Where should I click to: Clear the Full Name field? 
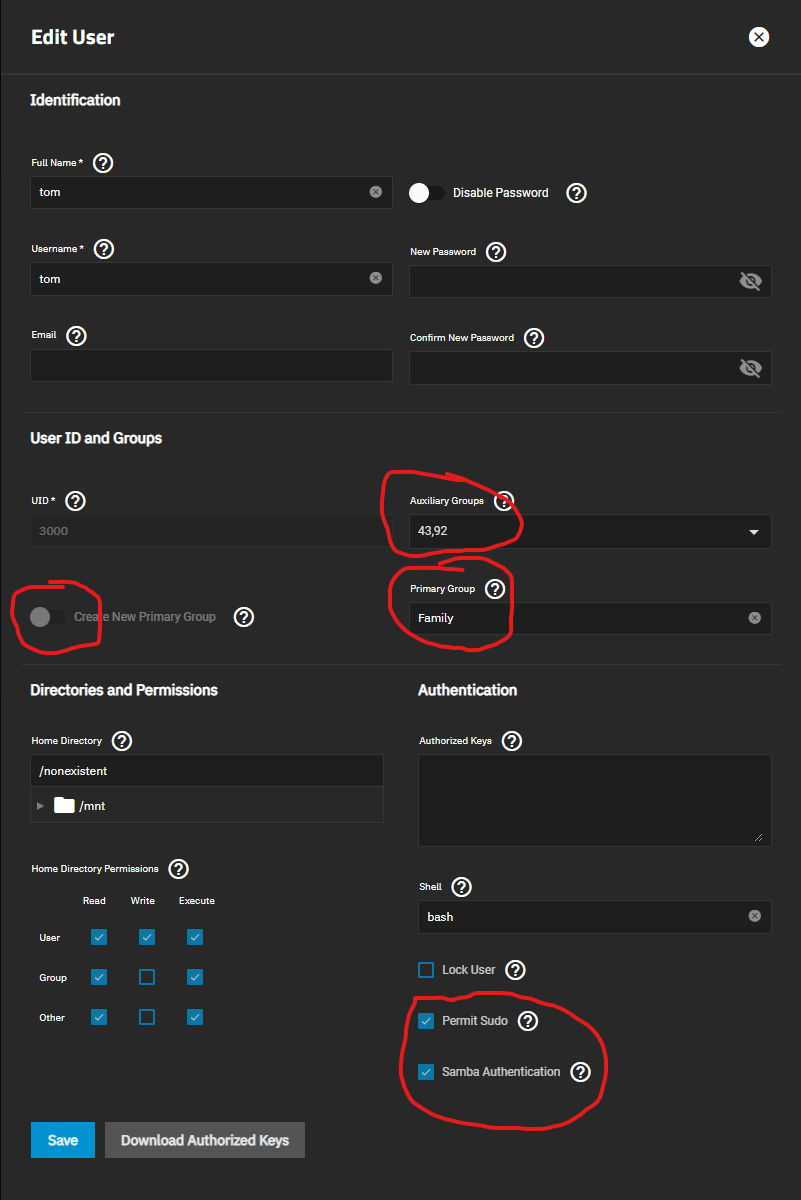[375, 192]
